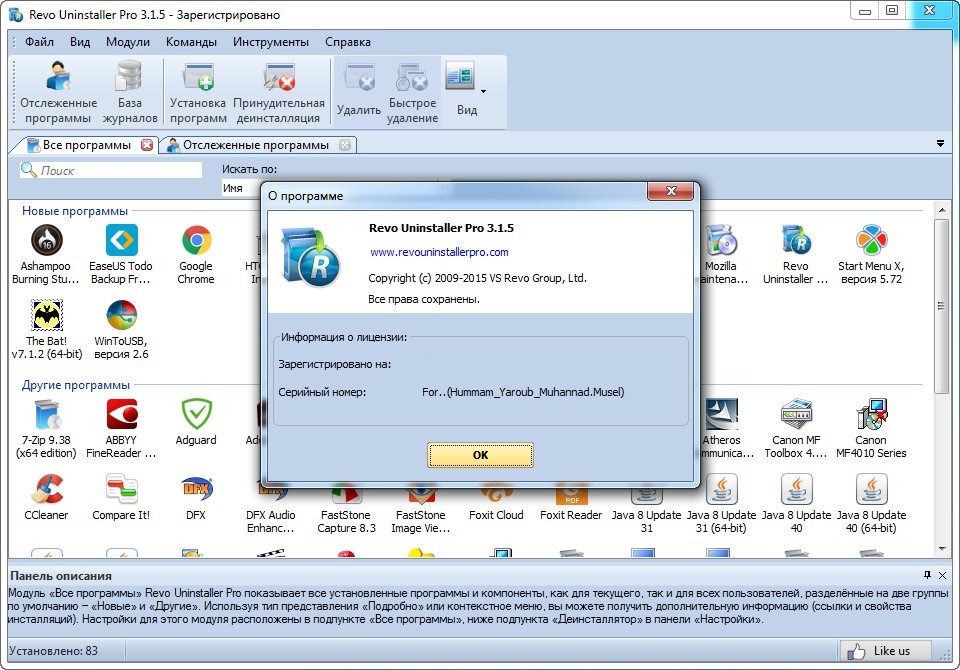The image size is (960, 670).
Task: Select DFX program icon
Action: point(196,489)
